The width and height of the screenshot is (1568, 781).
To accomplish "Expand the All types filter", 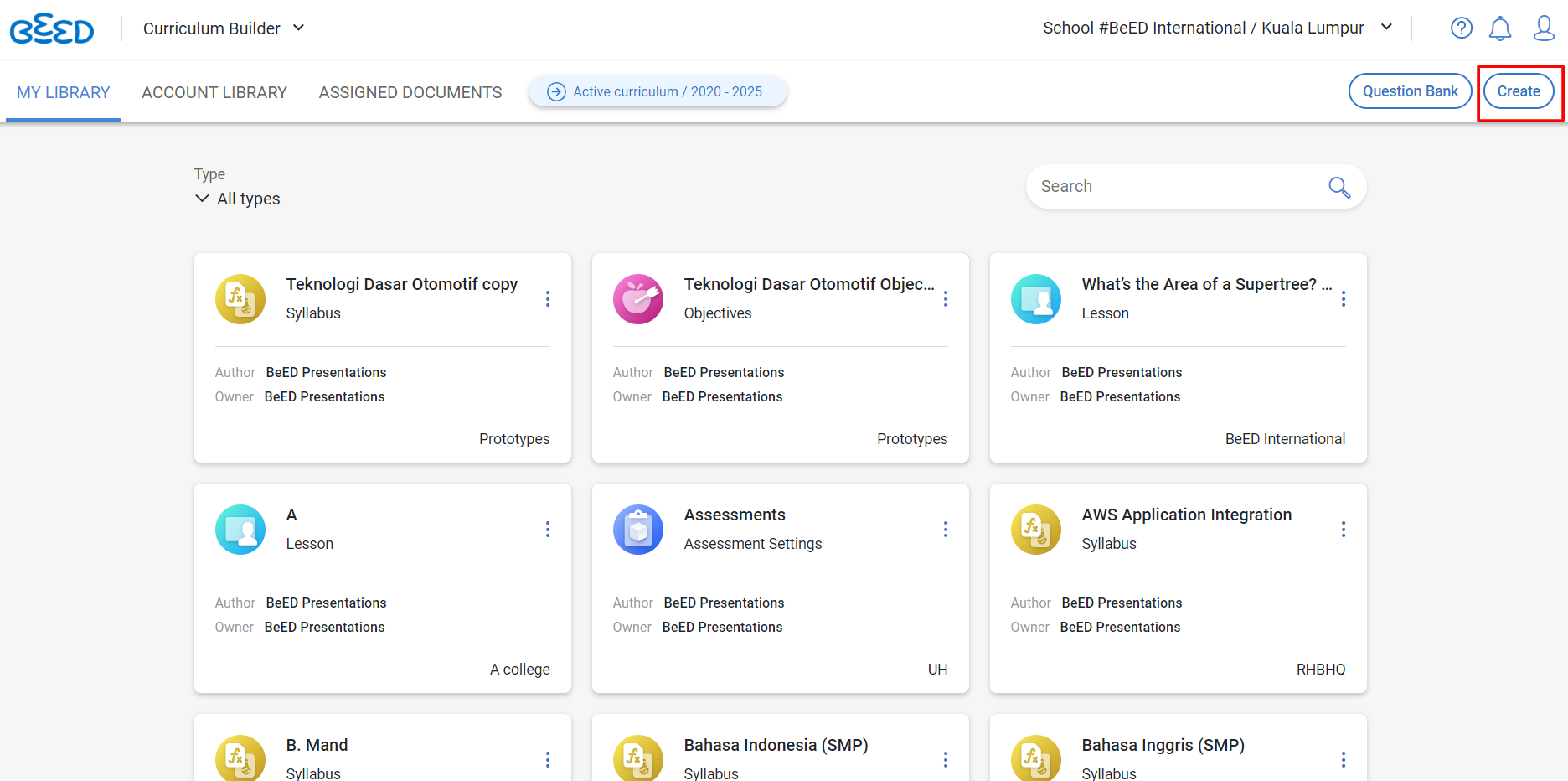I will [x=238, y=199].
